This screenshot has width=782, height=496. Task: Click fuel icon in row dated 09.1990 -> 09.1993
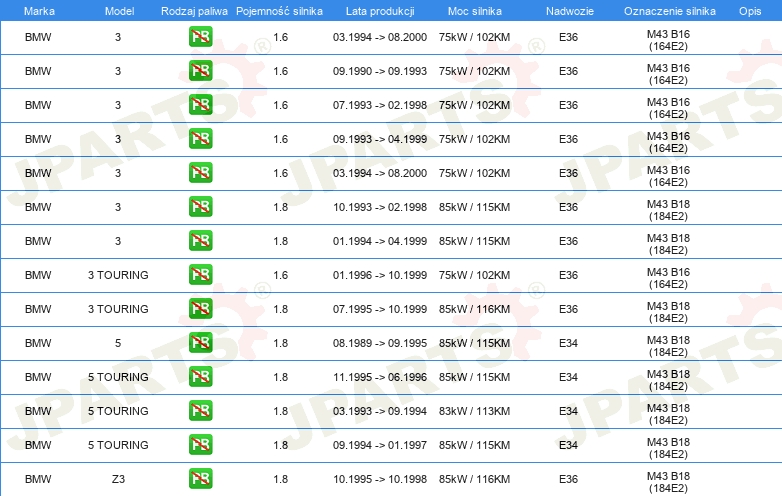click(x=200, y=71)
